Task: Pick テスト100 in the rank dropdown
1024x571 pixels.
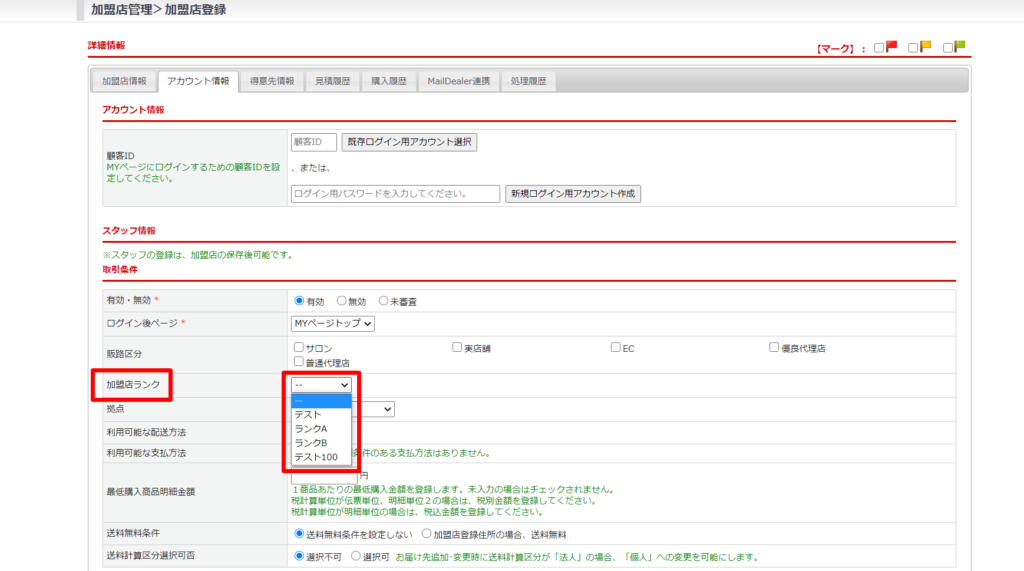Action: click(315, 457)
